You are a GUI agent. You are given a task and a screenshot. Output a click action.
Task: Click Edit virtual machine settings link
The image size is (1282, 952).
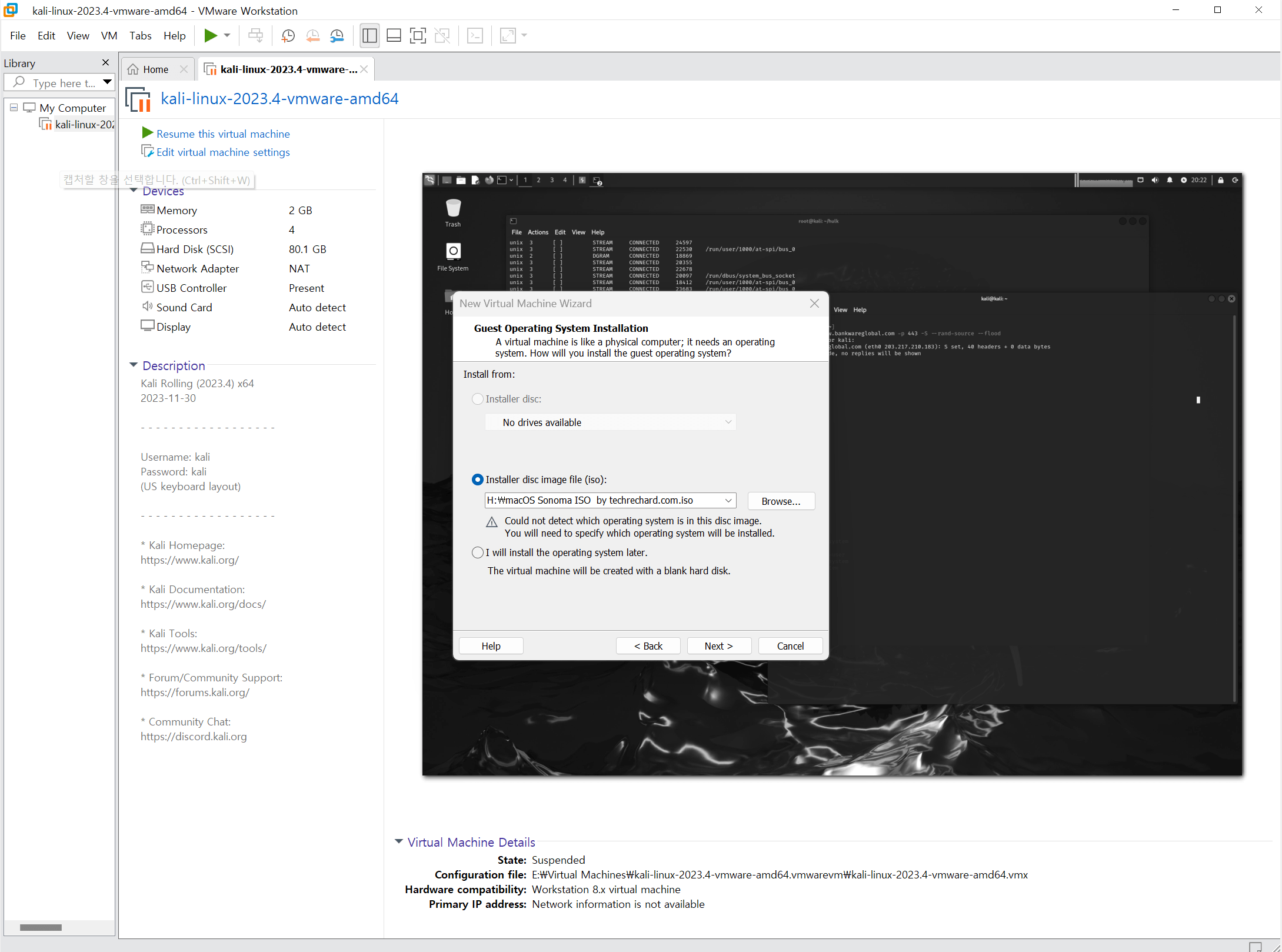(223, 152)
